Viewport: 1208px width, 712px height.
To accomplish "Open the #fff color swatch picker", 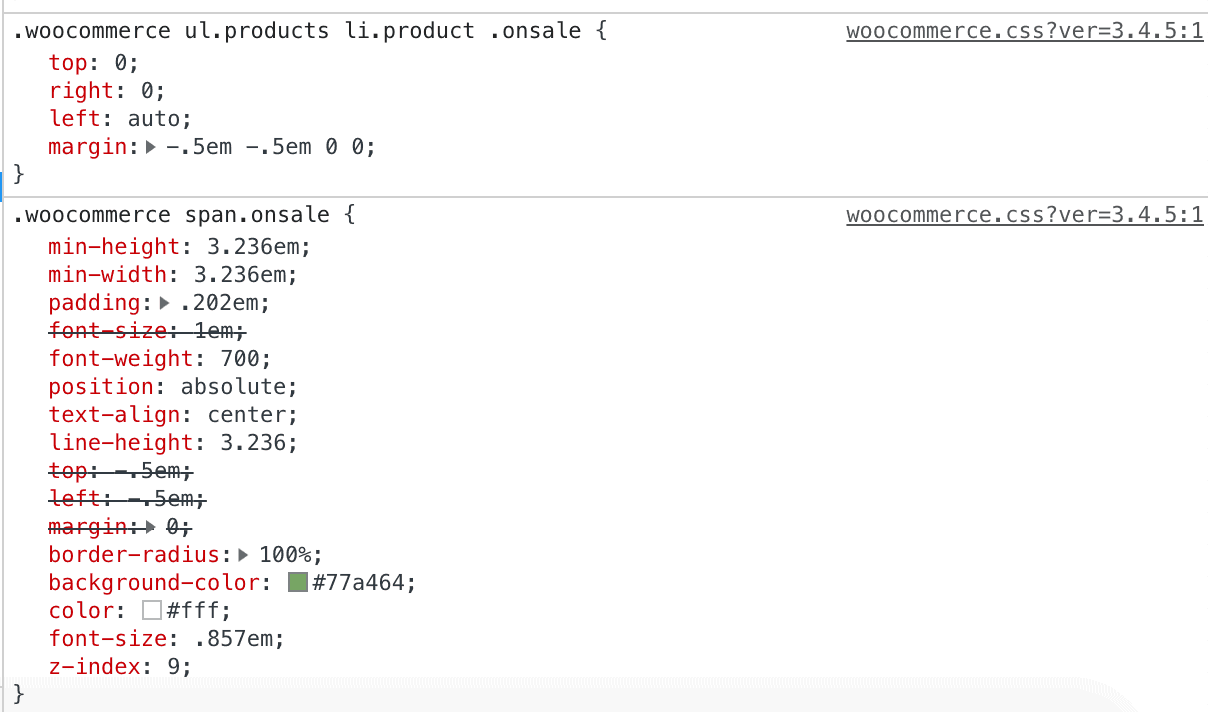I will (x=152, y=610).
